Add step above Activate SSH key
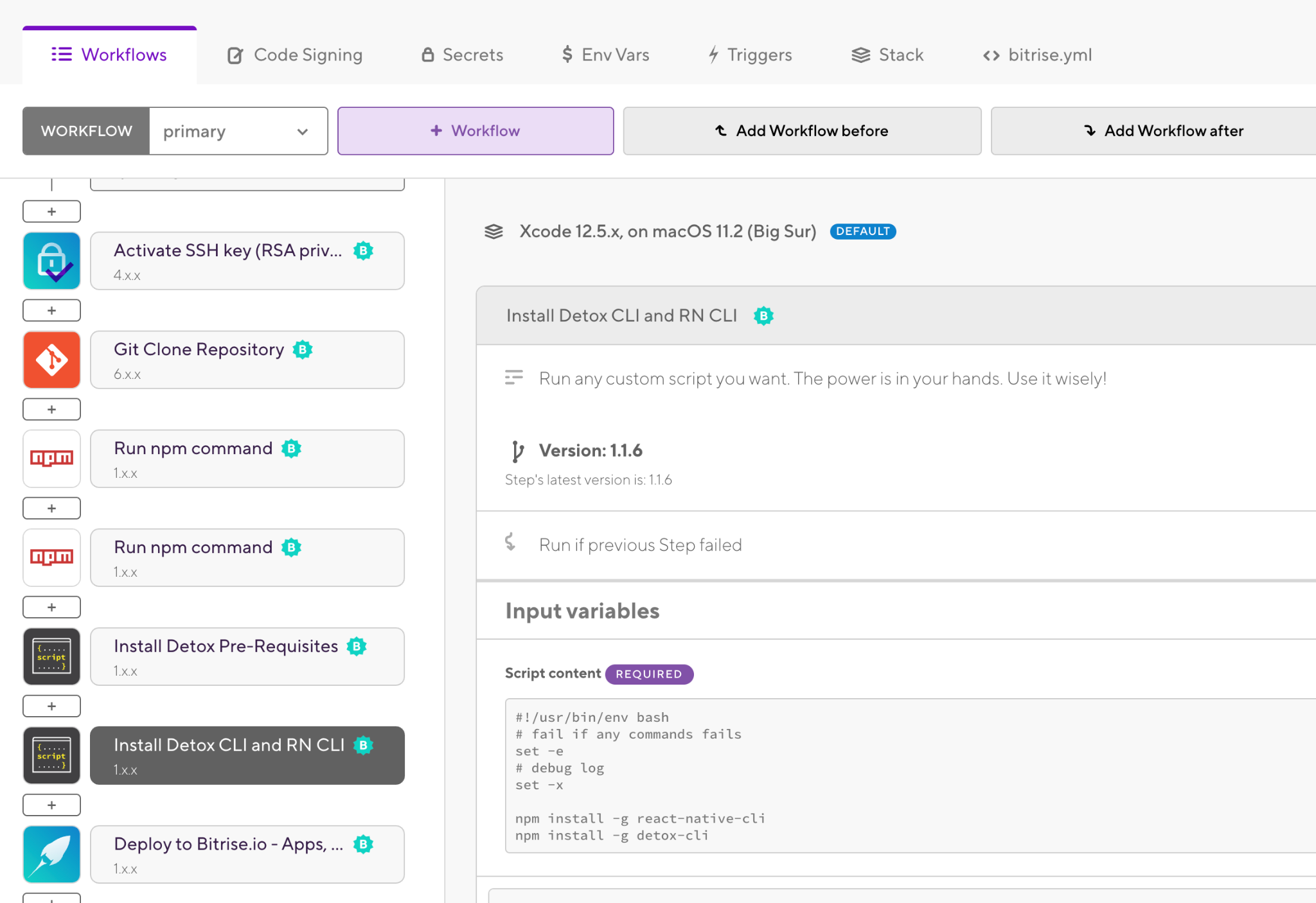Screen dimensions: 1316x903 (x=52, y=211)
